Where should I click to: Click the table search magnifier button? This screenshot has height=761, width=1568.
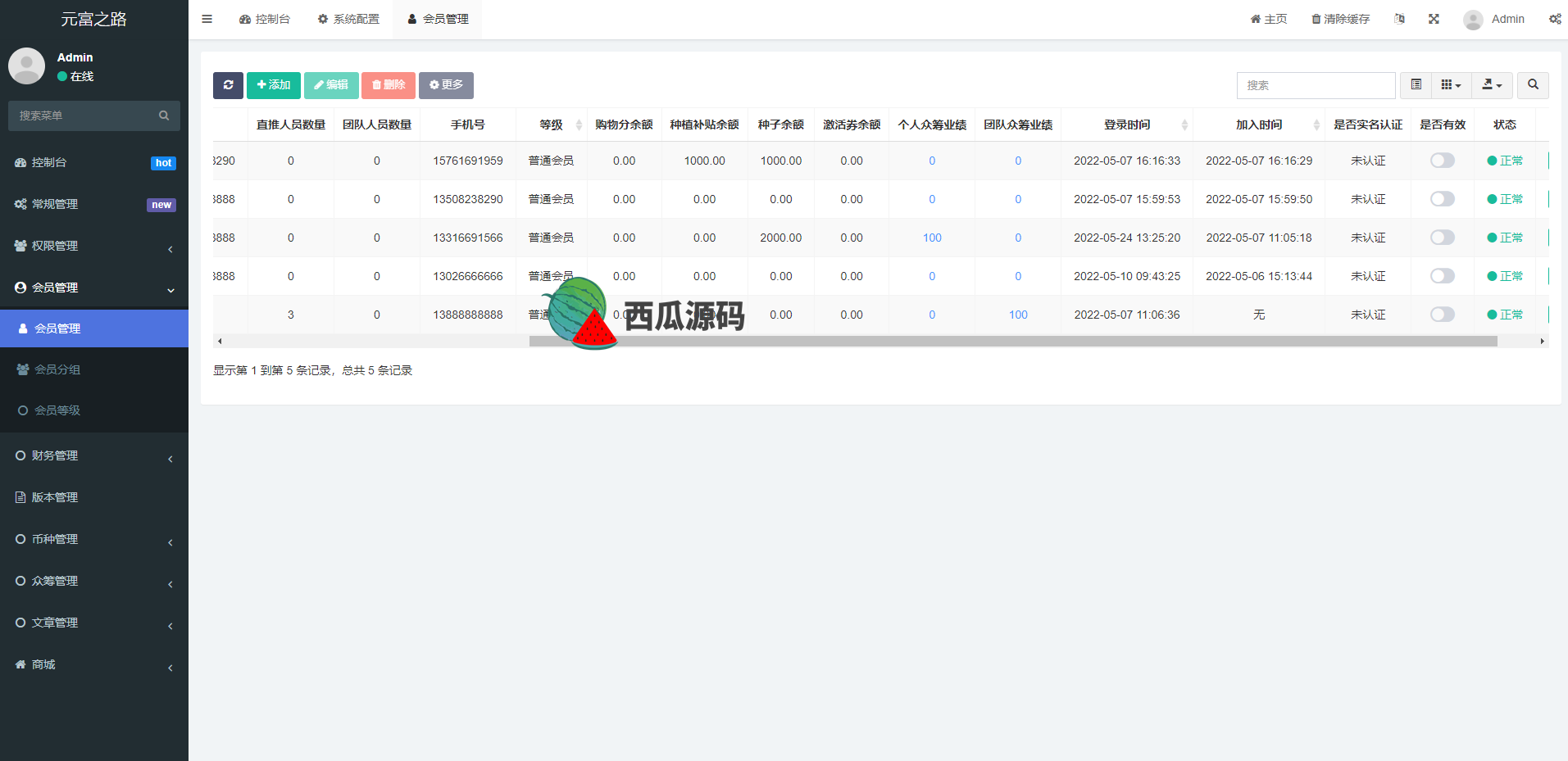pyautogui.click(x=1533, y=85)
